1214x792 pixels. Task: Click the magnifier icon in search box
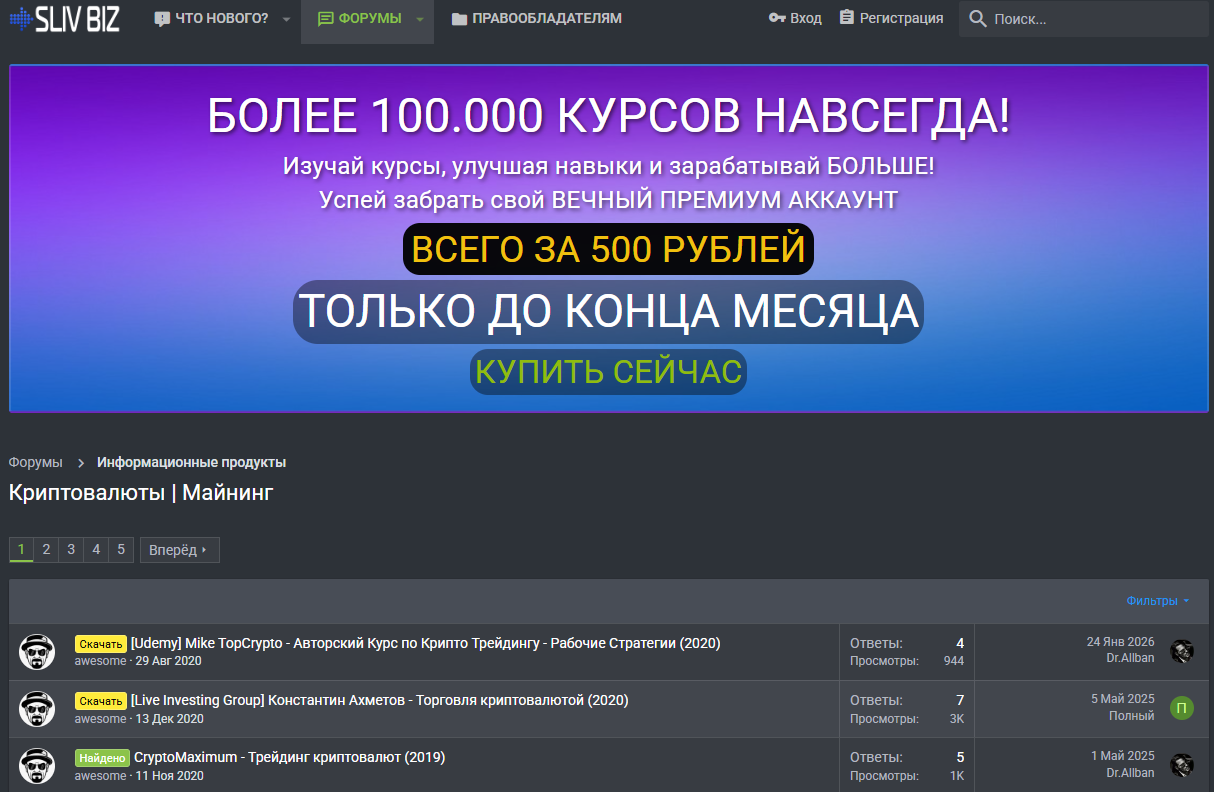978,19
